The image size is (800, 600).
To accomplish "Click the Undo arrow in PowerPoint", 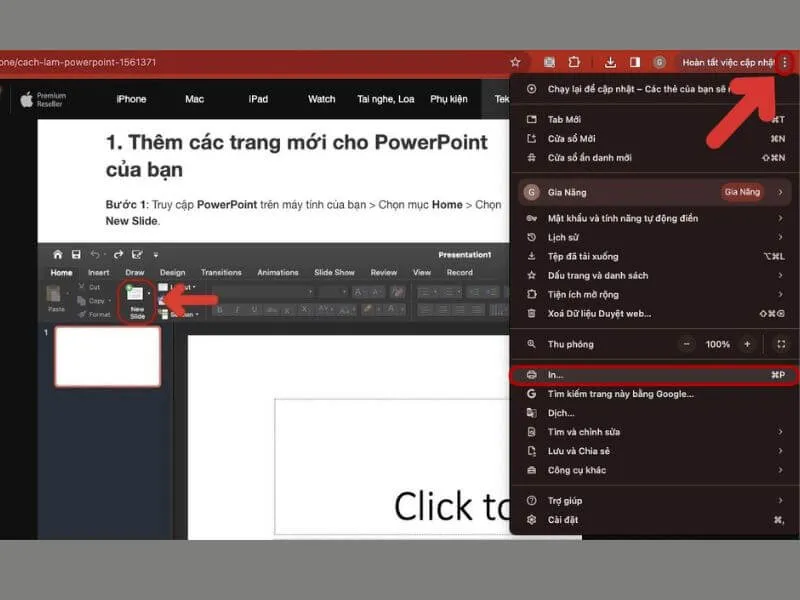I will [x=95, y=254].
